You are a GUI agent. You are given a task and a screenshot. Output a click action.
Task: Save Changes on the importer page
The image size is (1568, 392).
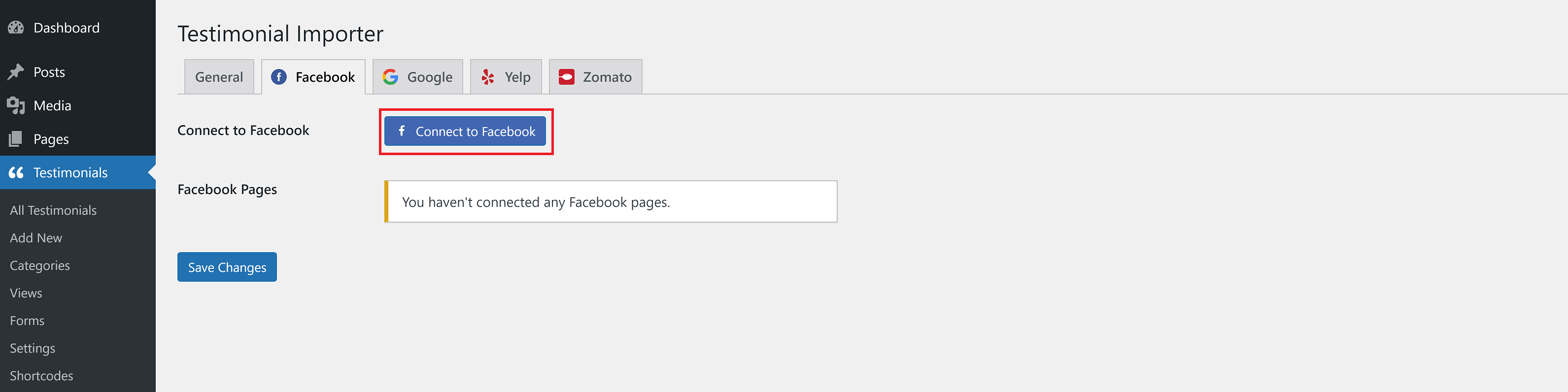point(227,267)
